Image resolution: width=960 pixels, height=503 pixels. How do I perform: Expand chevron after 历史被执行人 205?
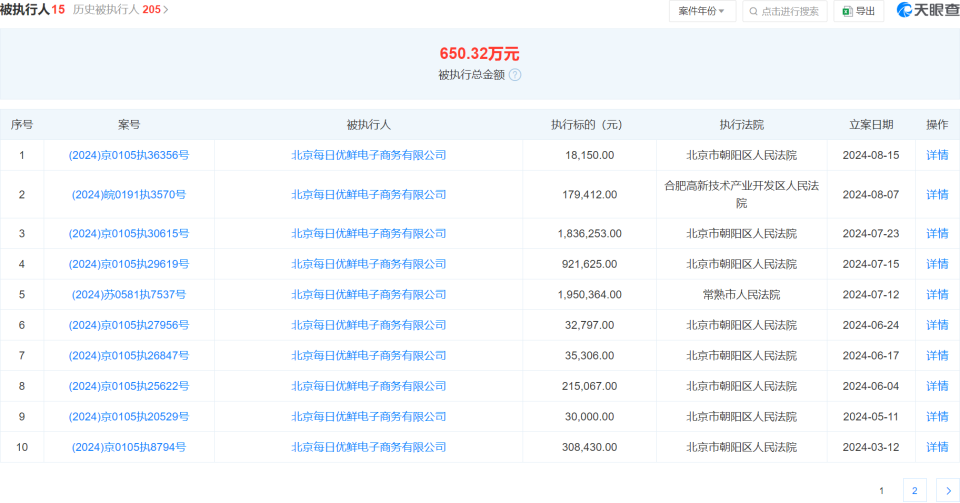pos(166,10)
